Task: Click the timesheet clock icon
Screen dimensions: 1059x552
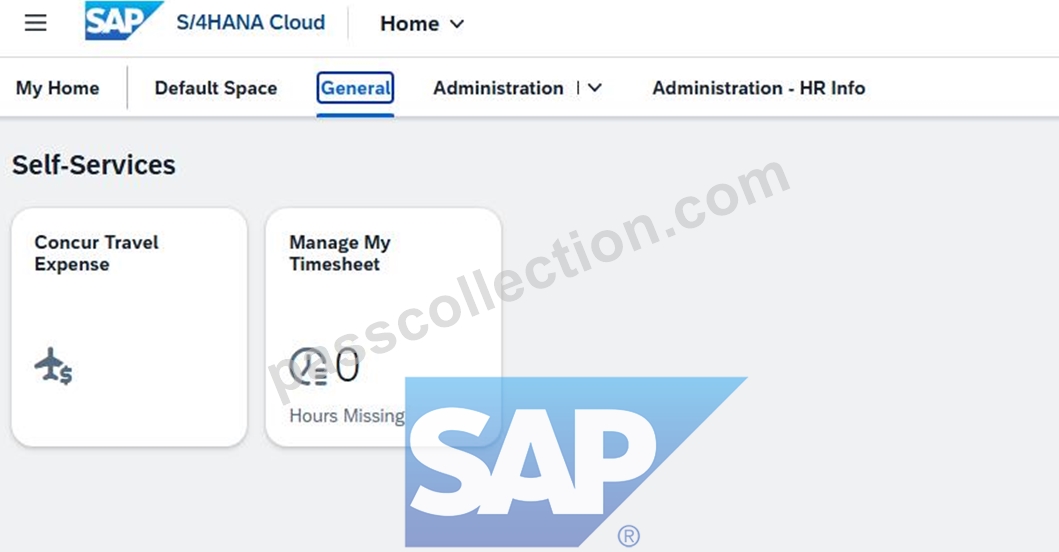Action: point(309,366)
